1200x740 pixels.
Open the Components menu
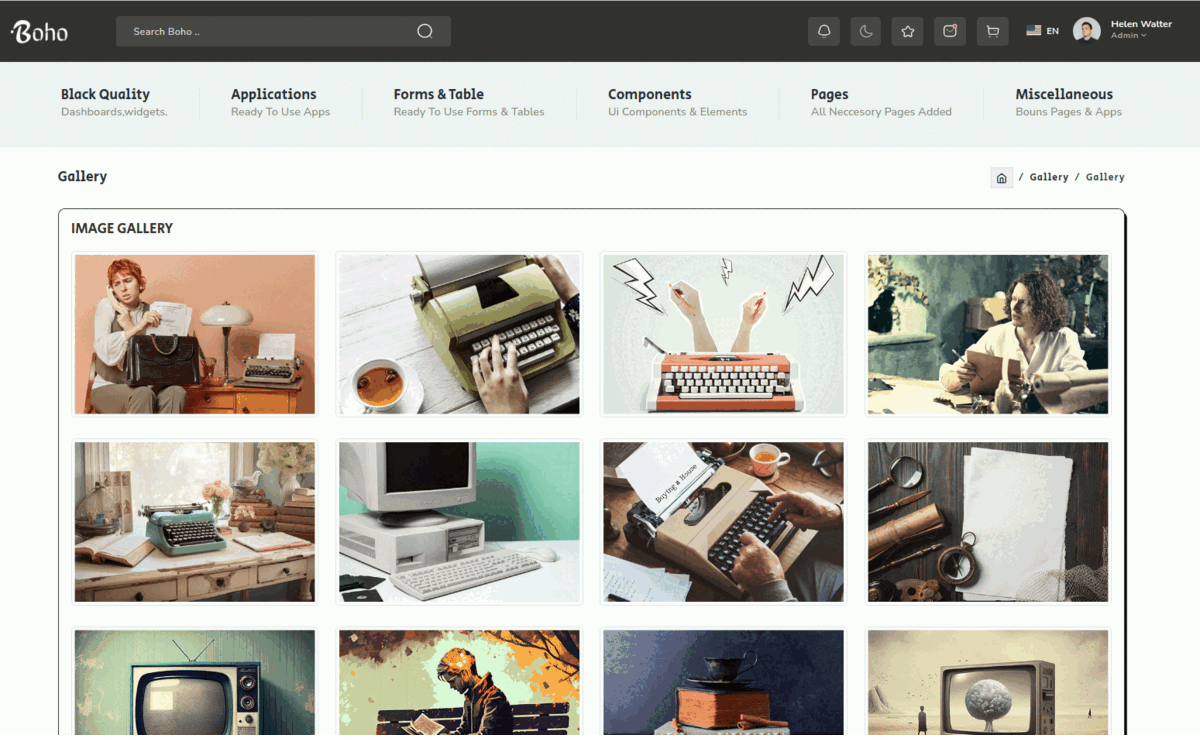pyautogui.click(x=649, y=94)
